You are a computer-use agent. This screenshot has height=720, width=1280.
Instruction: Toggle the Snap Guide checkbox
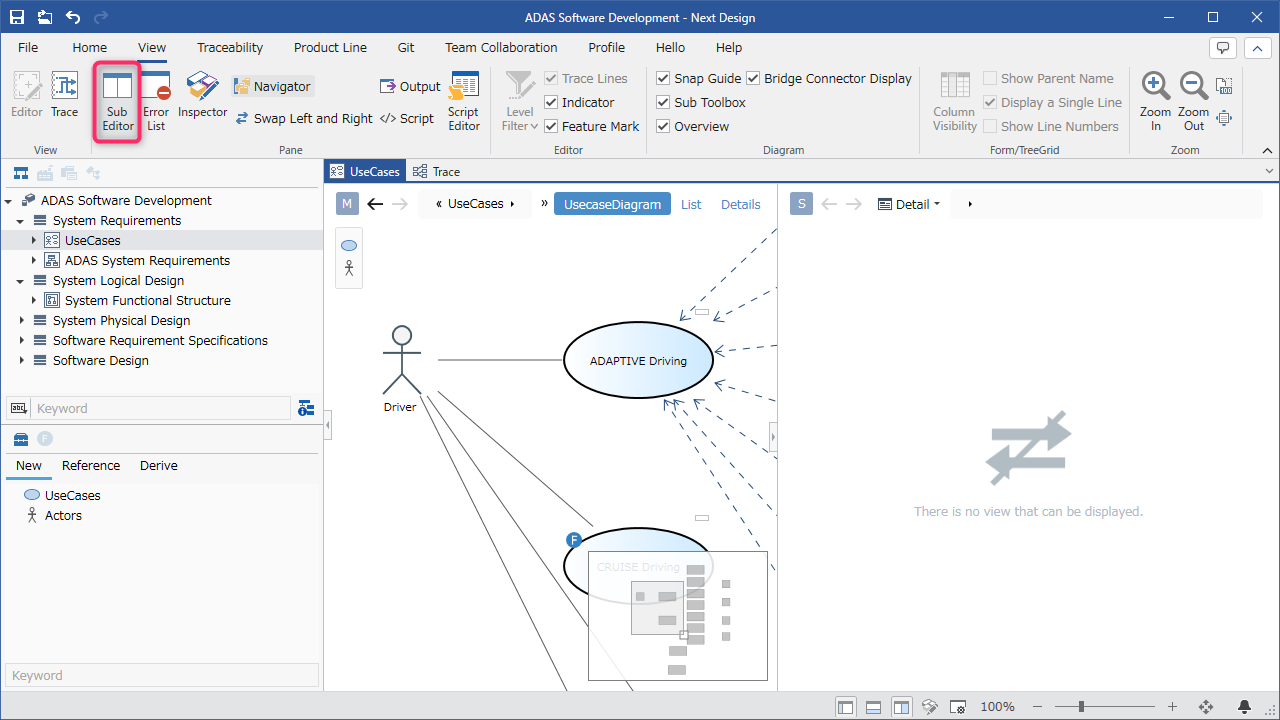(x=663, y=78)
